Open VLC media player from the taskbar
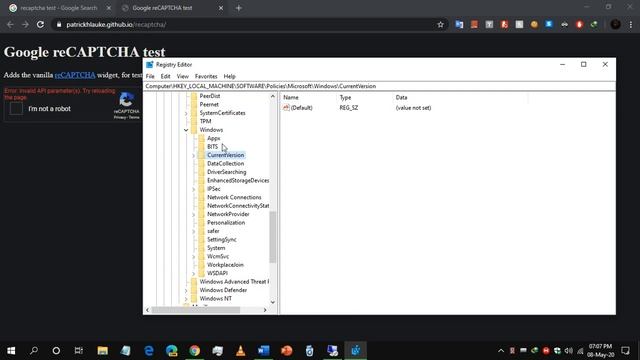The image size is (640, 360). (241, 351)
